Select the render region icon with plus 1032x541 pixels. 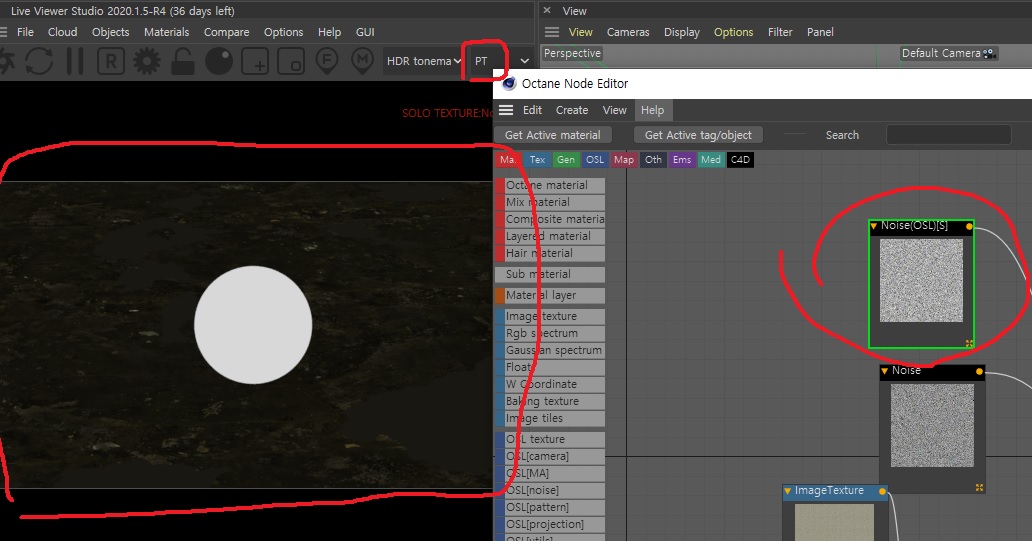point(255,61)
